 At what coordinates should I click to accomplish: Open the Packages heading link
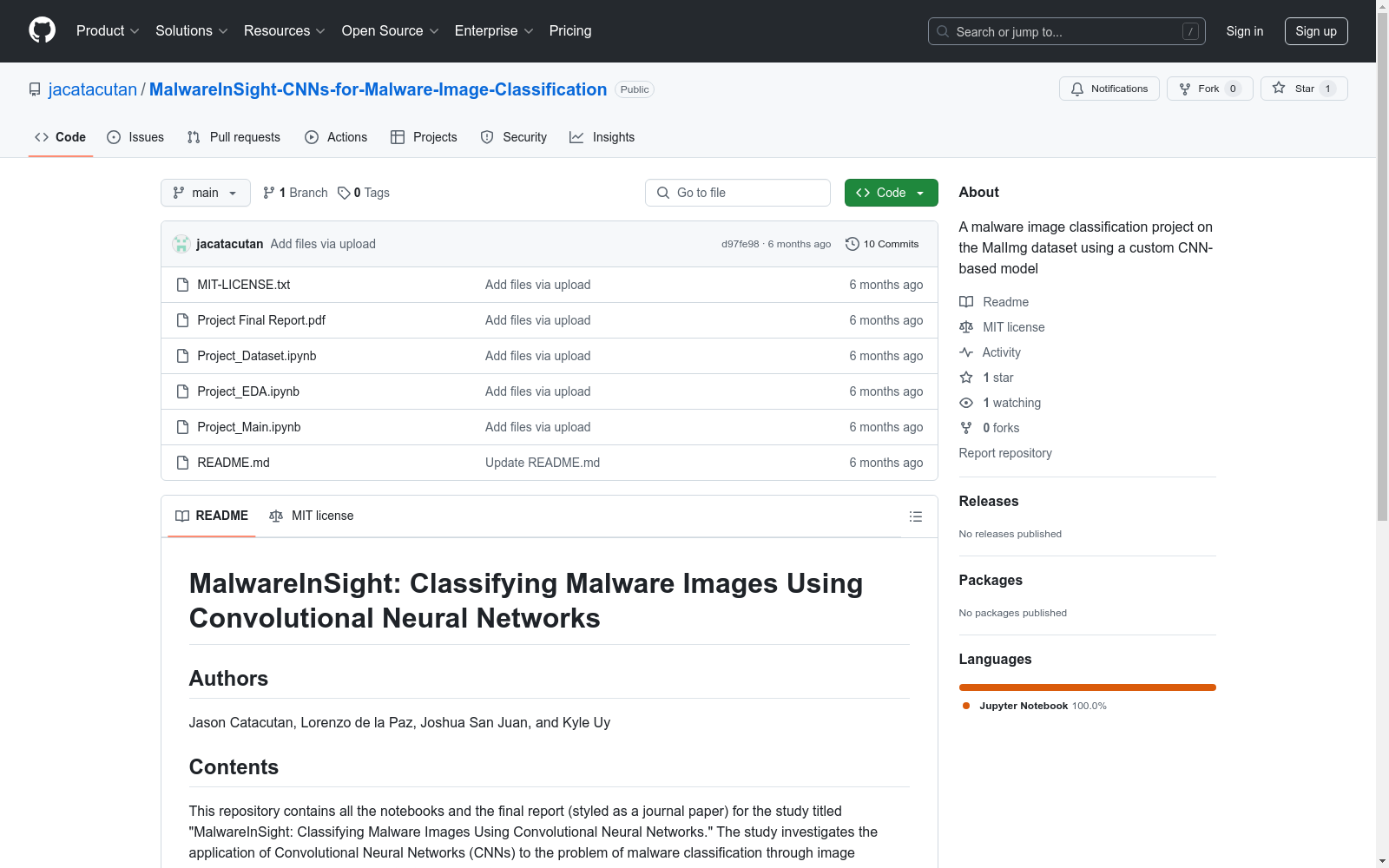pyautogui.click(x=991, y=580)
